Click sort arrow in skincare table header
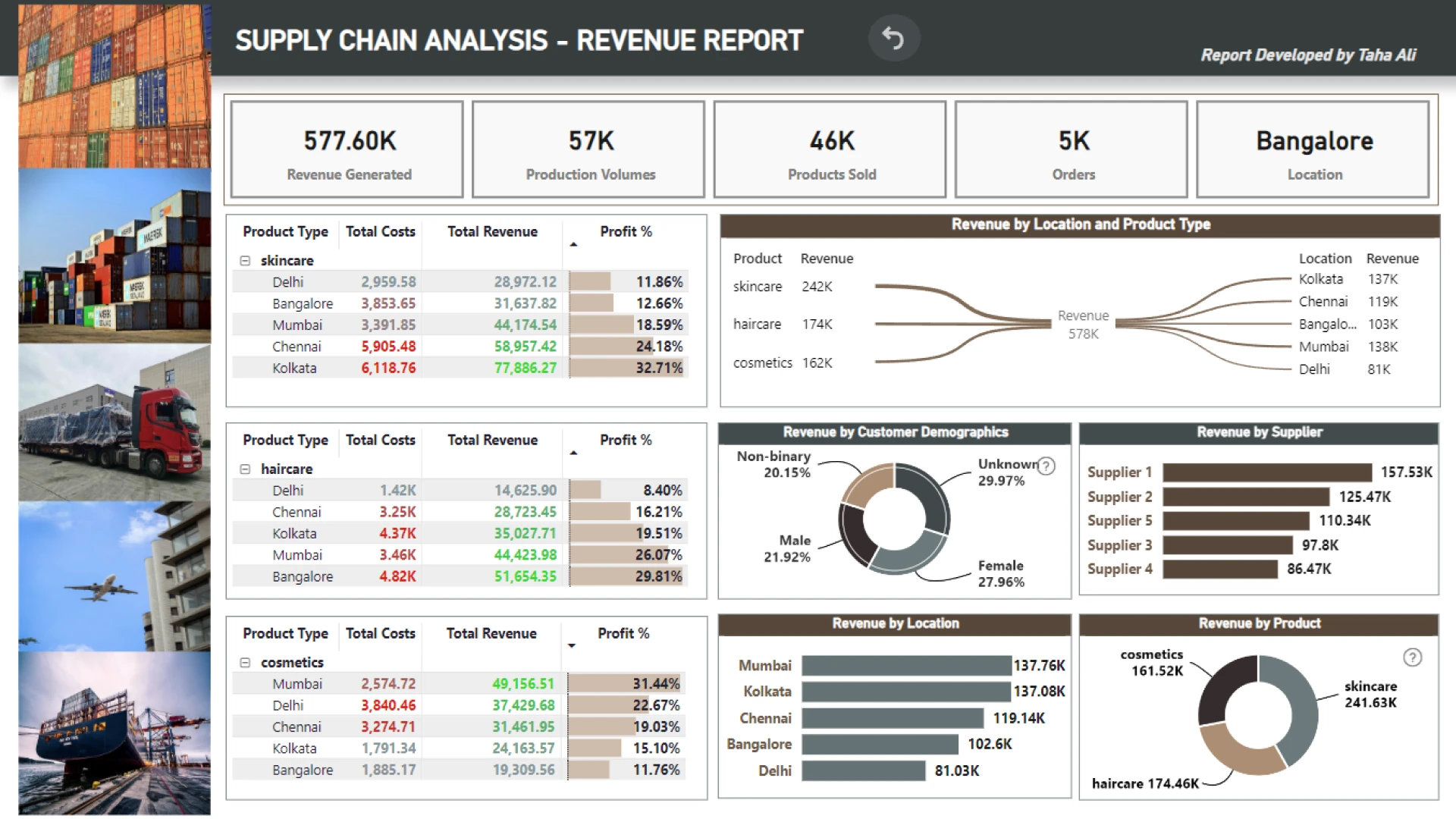 pos(573,244)
